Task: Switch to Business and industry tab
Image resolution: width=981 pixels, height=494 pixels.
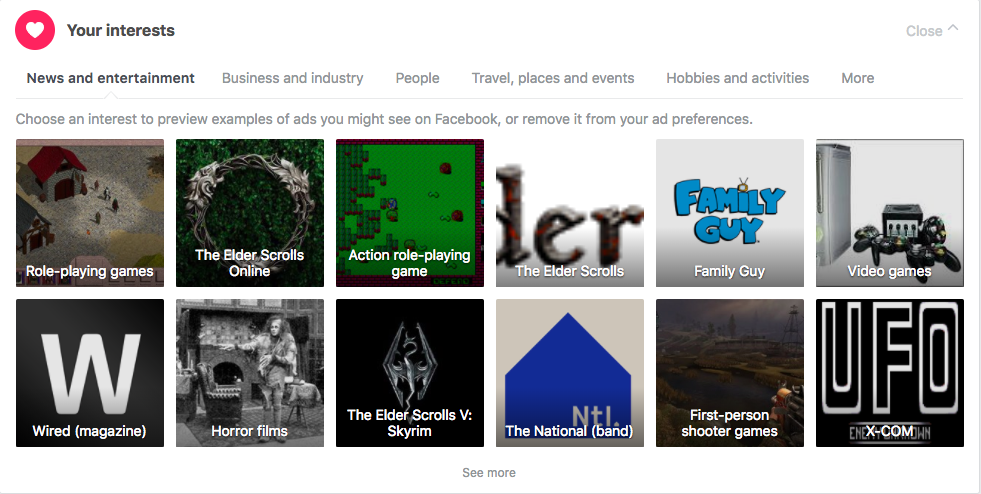Action: click(x=292, y=78)
